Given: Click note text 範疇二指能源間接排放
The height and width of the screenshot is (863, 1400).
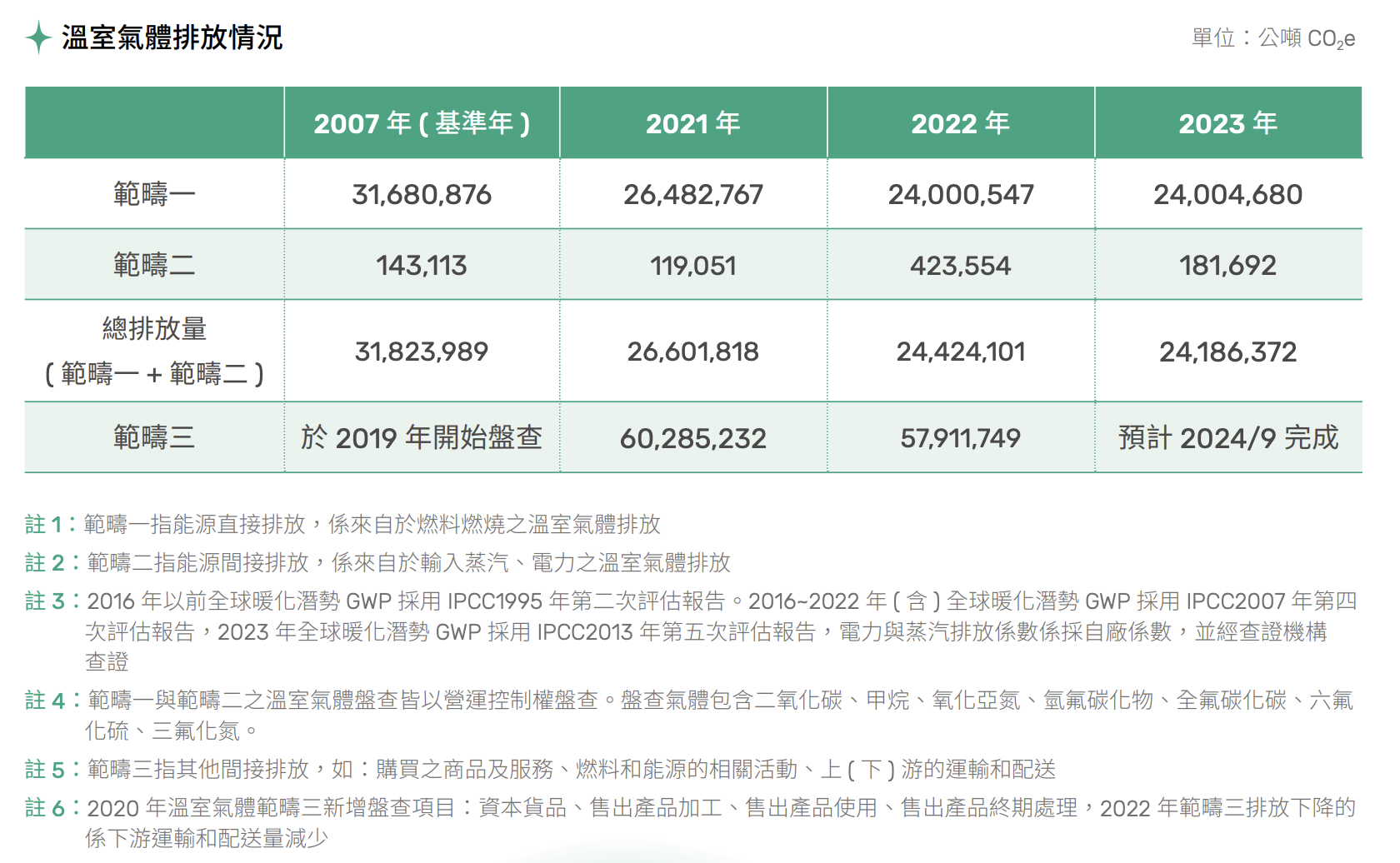Looking at the screenshot, I should [197, 562].
